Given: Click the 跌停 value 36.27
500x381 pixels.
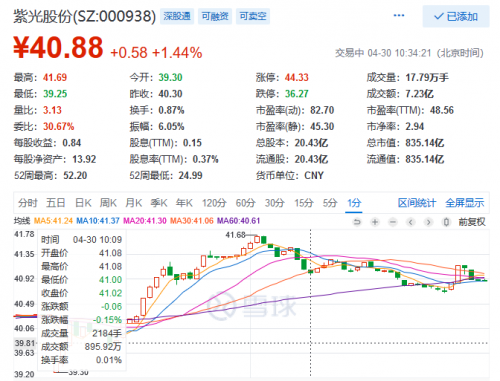Looking at the screenshot, I should tap(296, 94).
